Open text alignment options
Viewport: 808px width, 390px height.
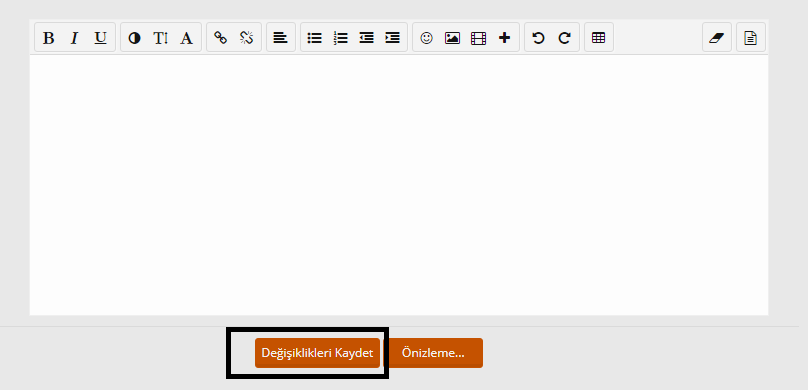tap(281, 38)
